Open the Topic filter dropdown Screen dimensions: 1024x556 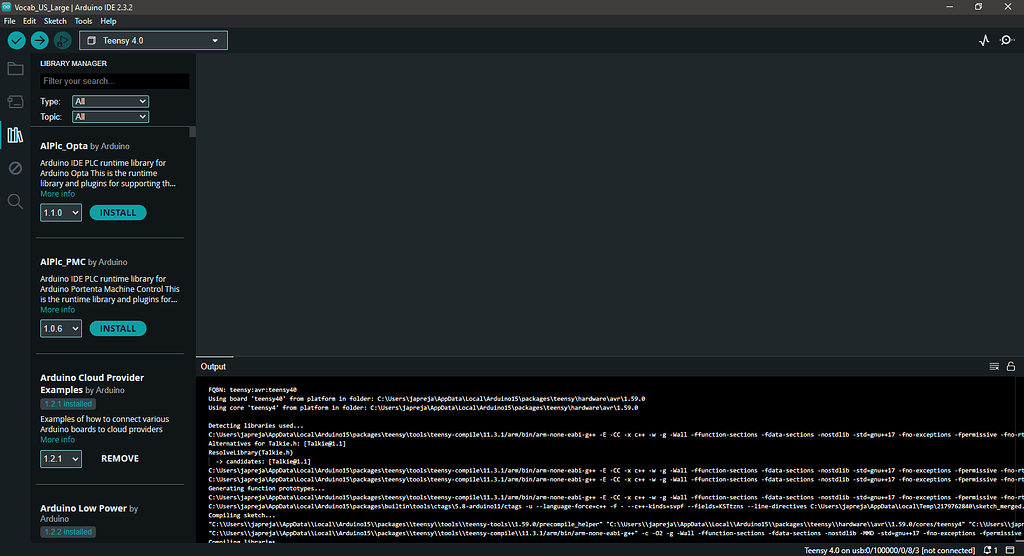tap(110, 117)
